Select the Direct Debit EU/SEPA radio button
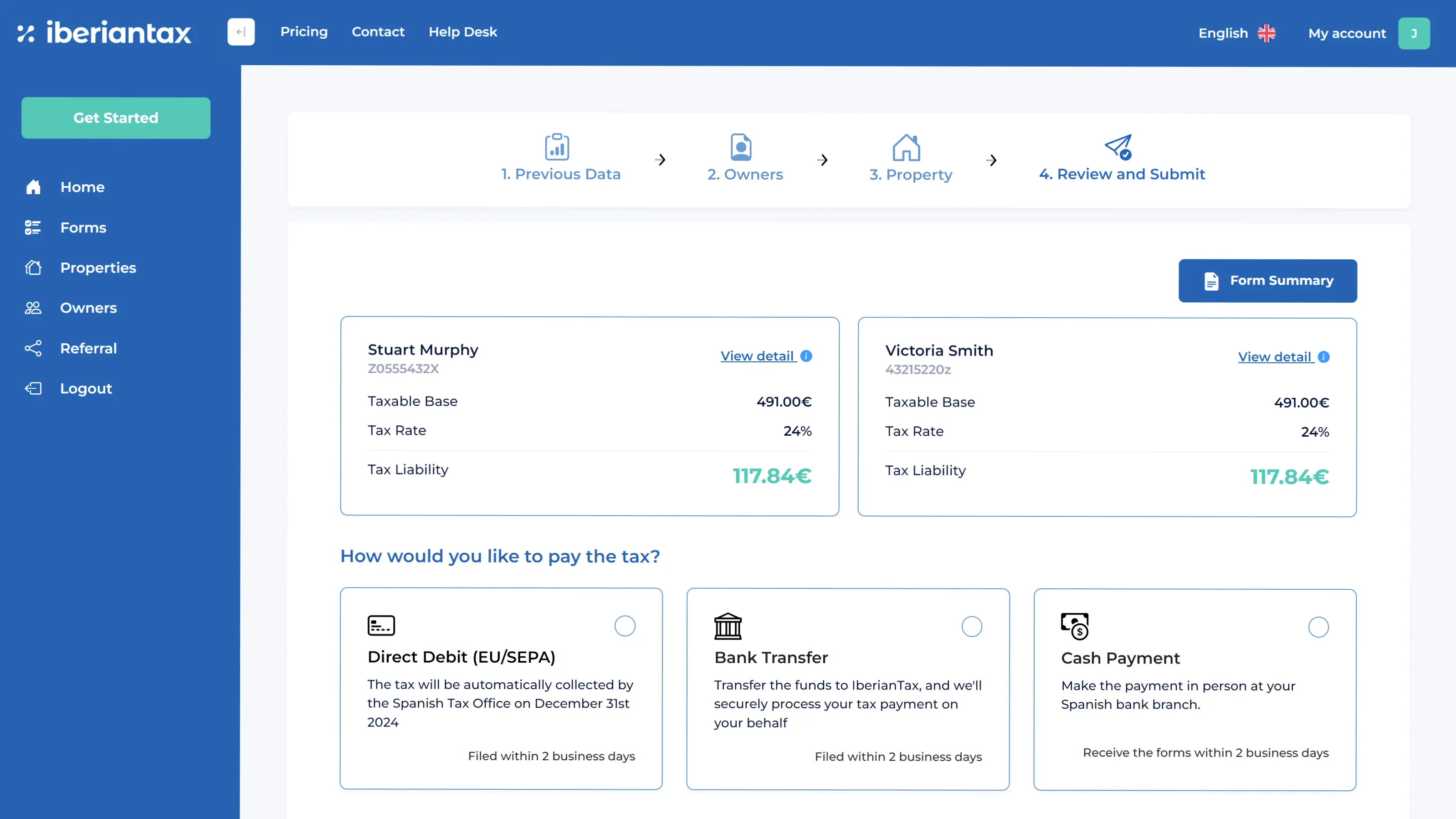The image size is (1456, 819). 625,625
